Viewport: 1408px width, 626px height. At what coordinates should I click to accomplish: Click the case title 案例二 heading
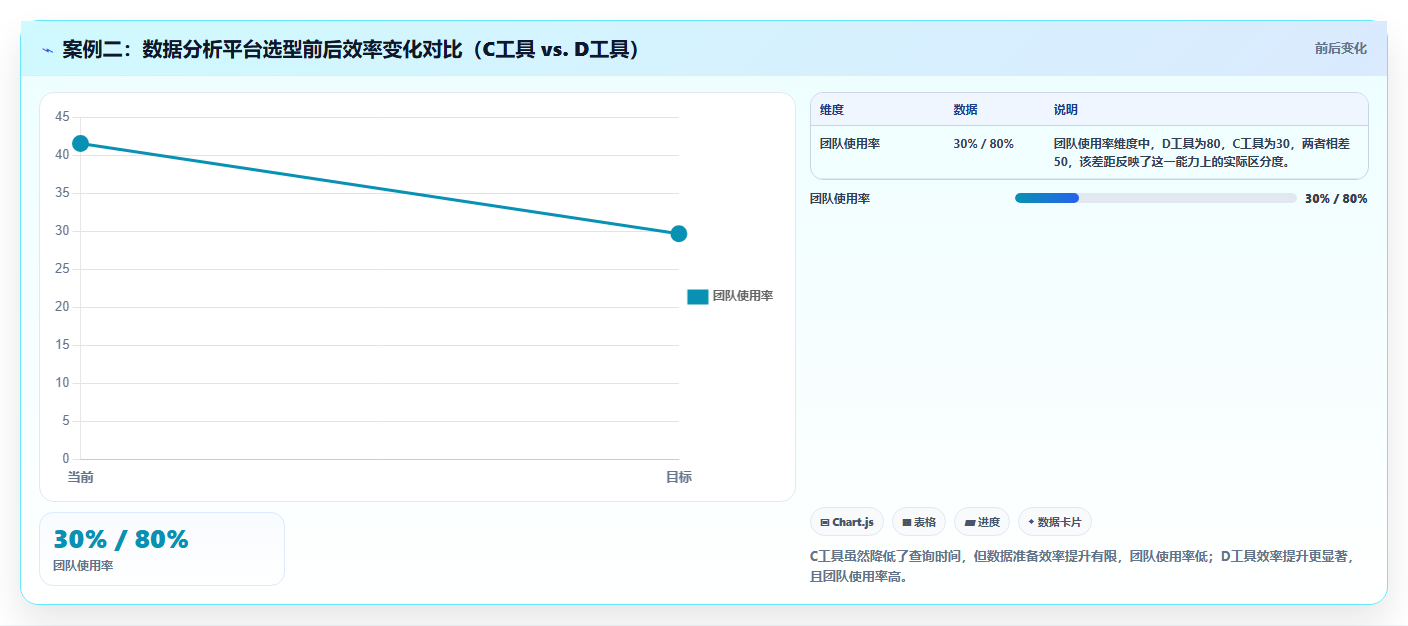[351, 49]
